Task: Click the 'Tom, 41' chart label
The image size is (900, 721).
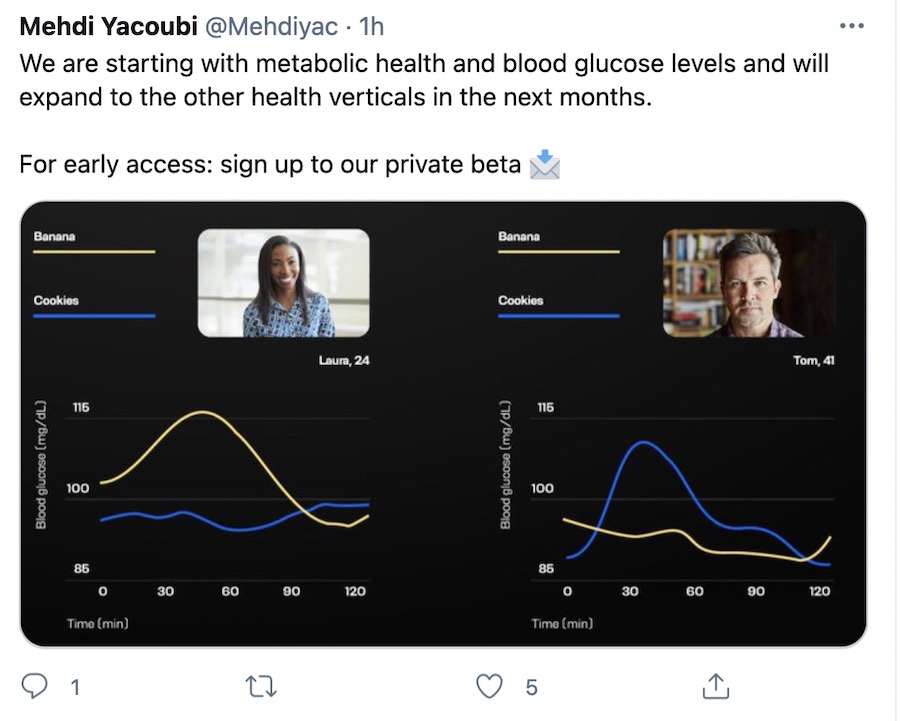Action: point(813,361)
